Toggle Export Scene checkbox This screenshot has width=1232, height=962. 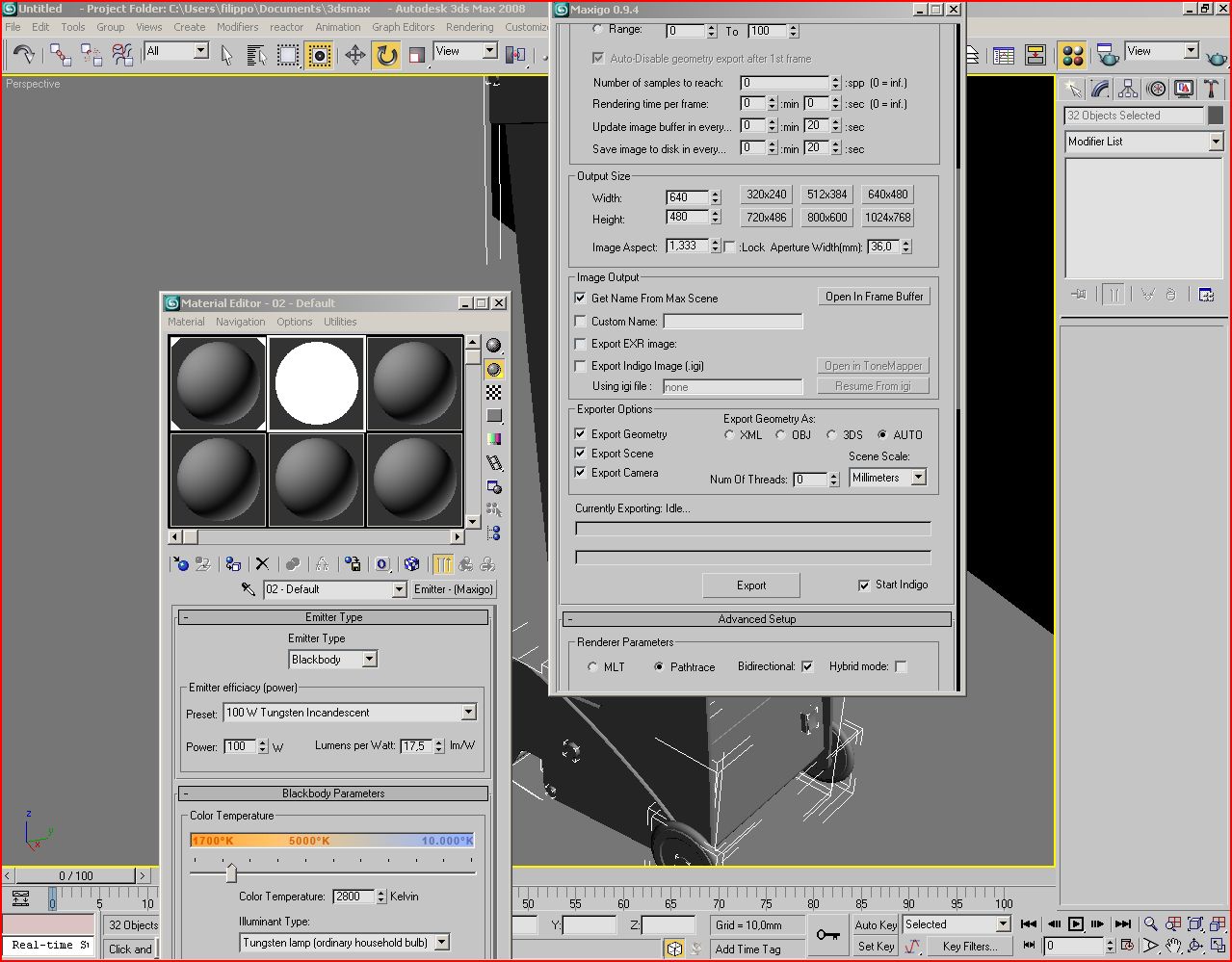click(x=580, y=454)
